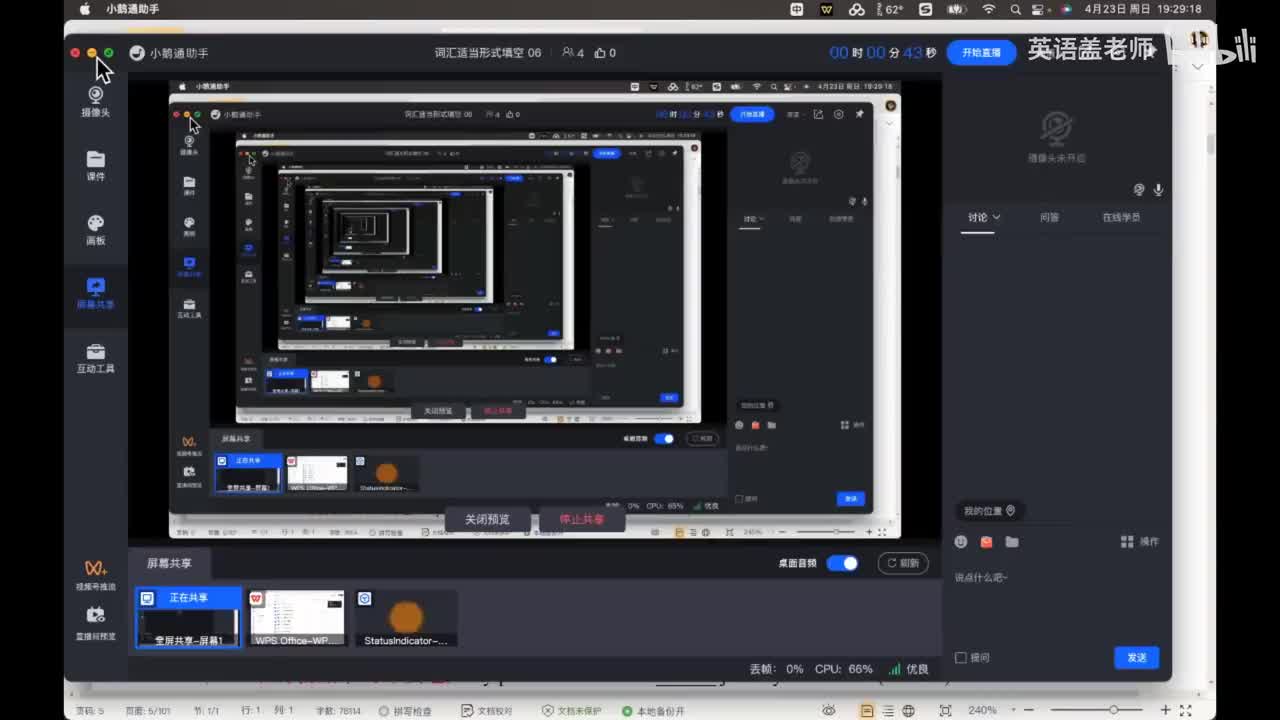The height and width of the screenshot is (720, 1280).
Task: Open 小鹅通助手 menu in macOS menu bar
Action: click(133, 9)
